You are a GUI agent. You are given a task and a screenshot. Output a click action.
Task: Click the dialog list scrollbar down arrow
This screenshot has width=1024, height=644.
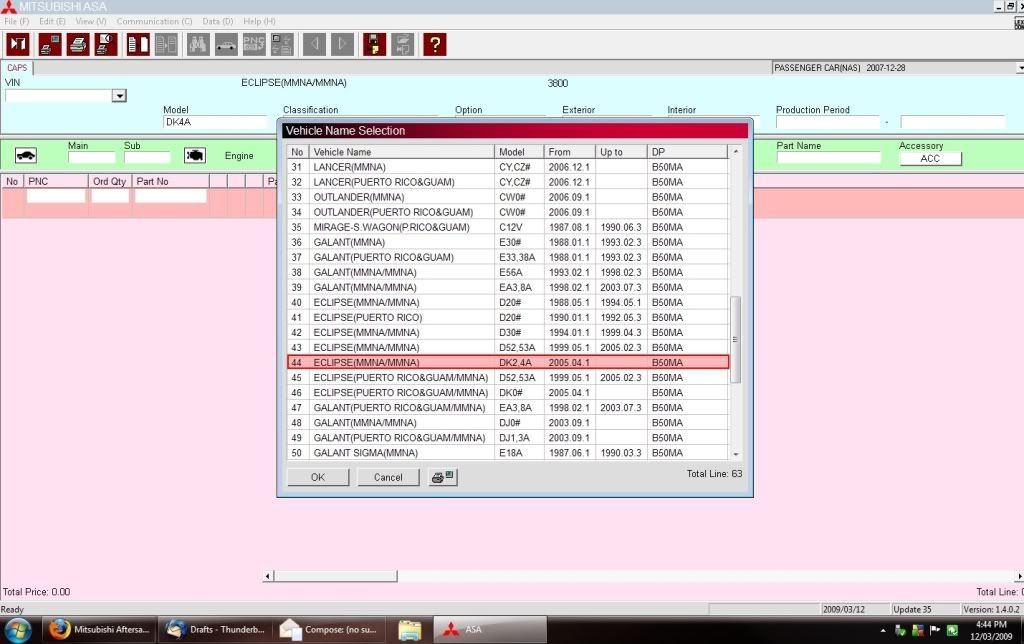pyautogui.click(x=736, y=454)
